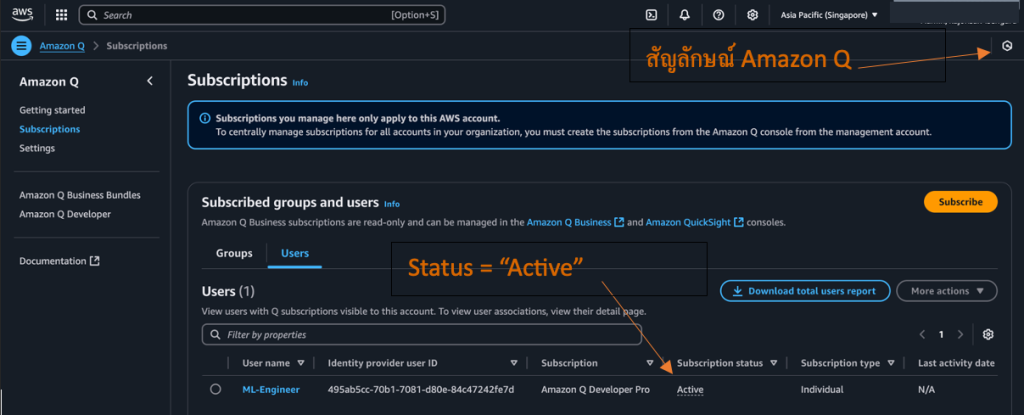
Task: Collapse the Amazon Q side navigation
Action: click(x=150, y=81)
